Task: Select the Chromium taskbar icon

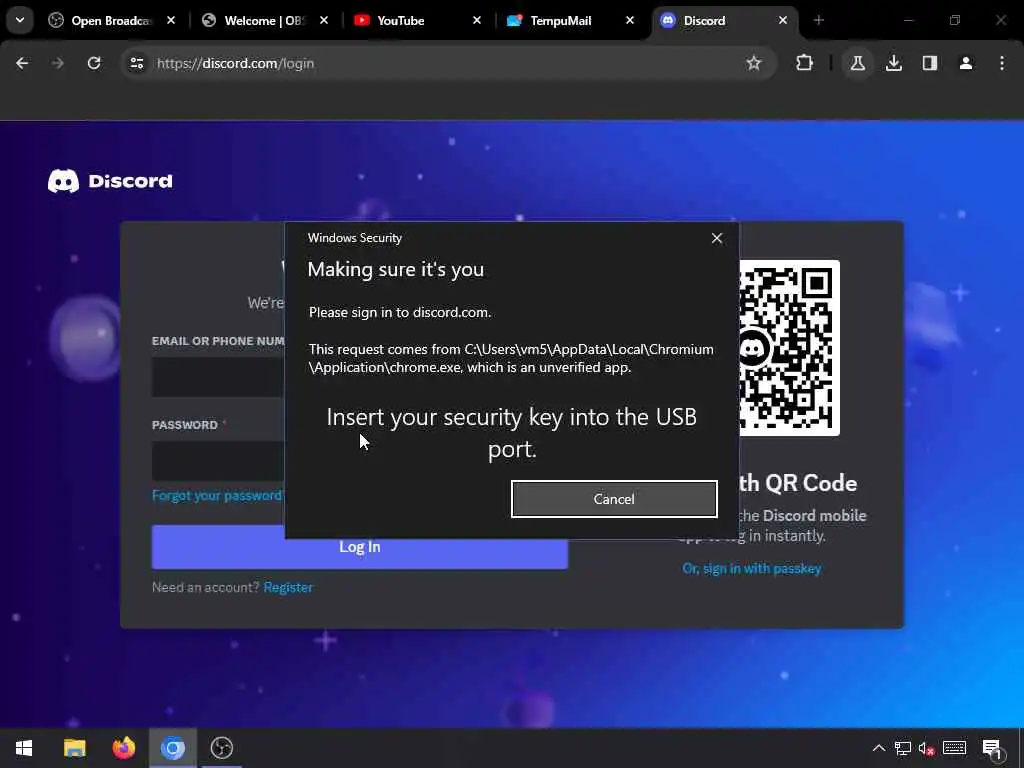Action: (173, 748)
